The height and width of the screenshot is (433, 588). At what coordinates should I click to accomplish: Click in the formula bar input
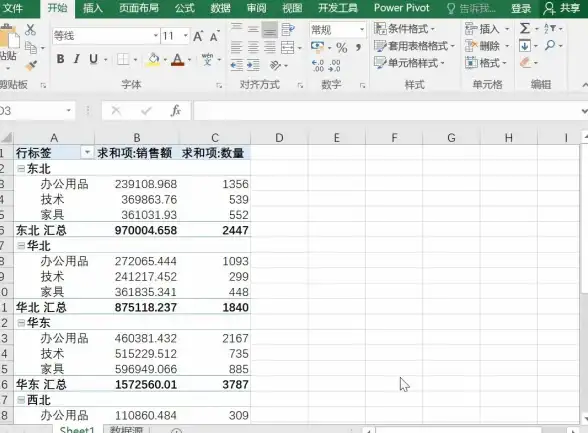(386, 111)
